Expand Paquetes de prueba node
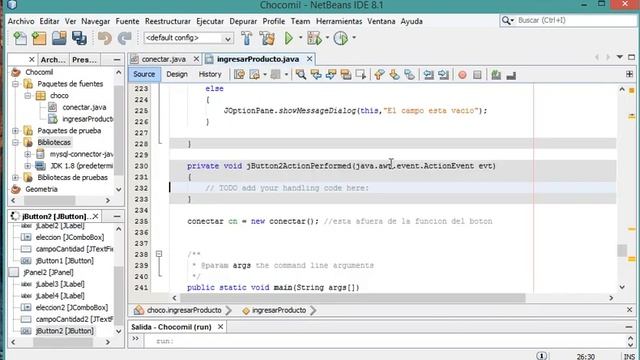Image resolution: width=640 pixels, height=360 pixels. [15, 131]
